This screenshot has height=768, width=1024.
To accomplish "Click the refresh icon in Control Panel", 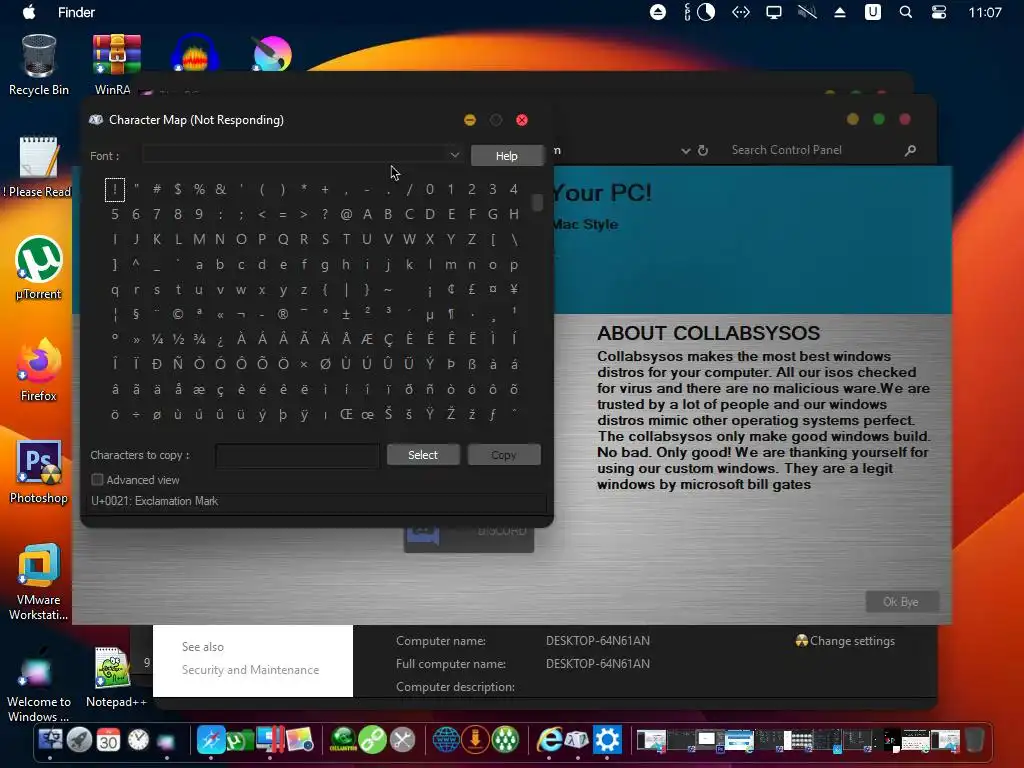I will pyautogui.click(x=703, y=150).
